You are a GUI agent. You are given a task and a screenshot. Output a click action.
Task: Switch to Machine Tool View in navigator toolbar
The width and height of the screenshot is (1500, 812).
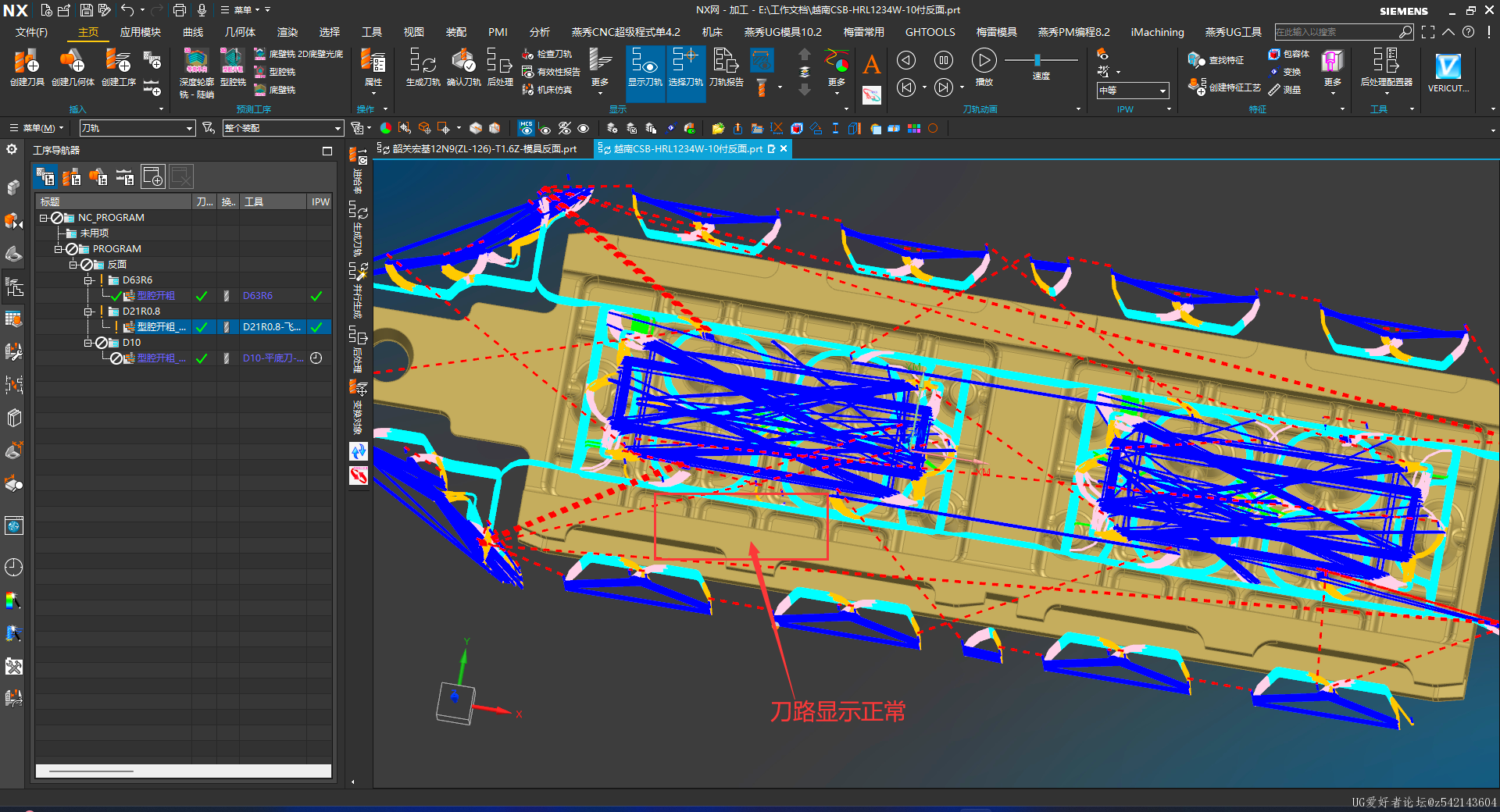(x=72, y=177)
